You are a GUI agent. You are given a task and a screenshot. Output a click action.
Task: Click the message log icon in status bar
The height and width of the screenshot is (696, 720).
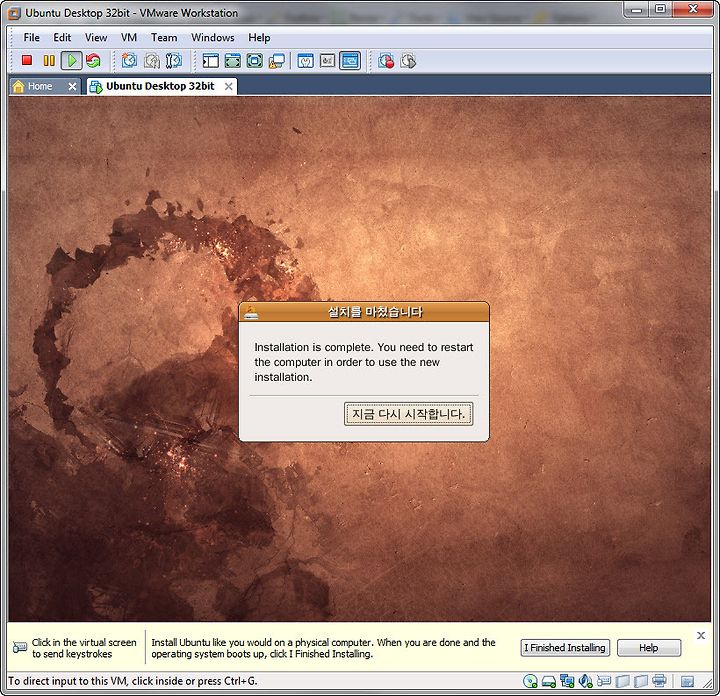[687, 681]
